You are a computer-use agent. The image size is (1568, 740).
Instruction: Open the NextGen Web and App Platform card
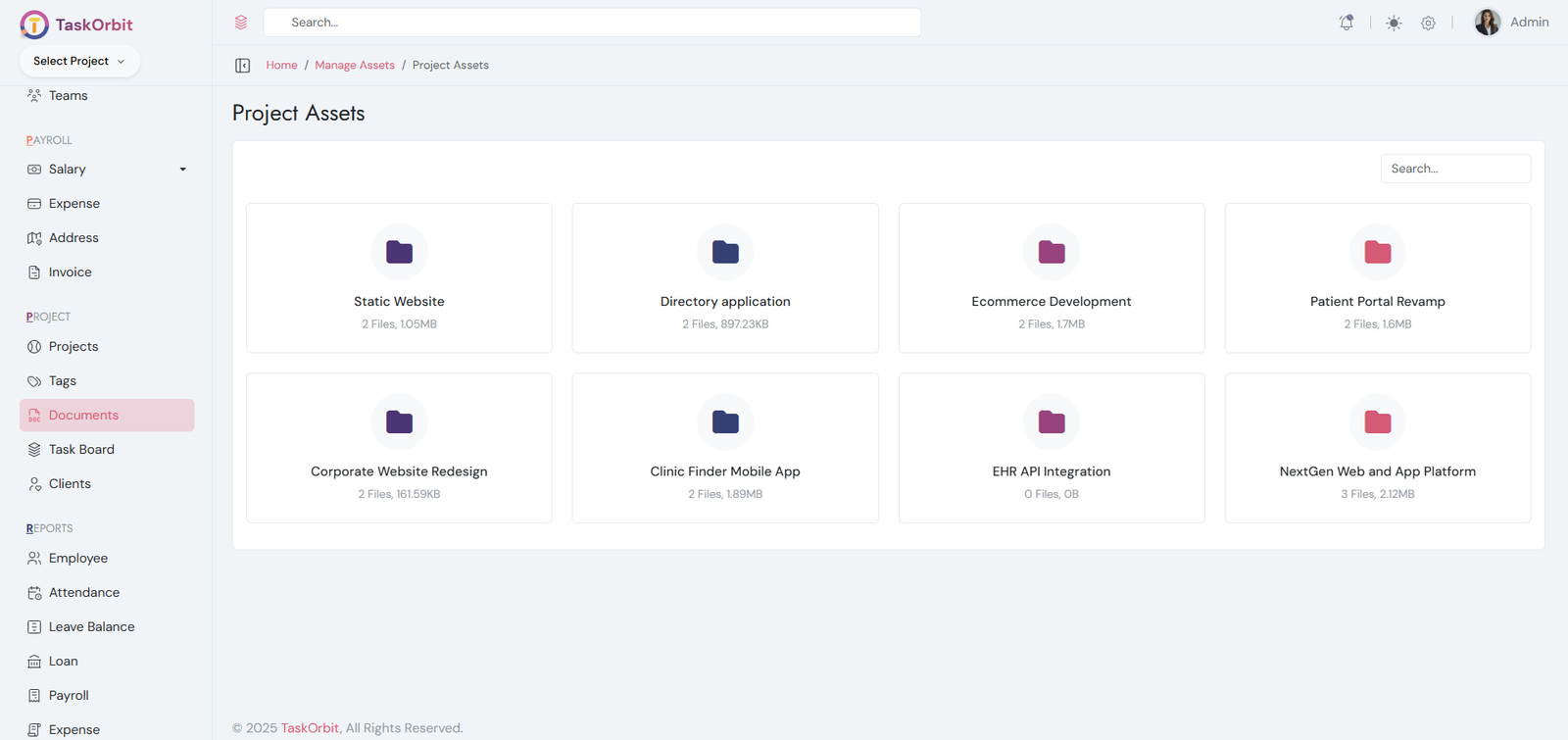coord(1377,448)
